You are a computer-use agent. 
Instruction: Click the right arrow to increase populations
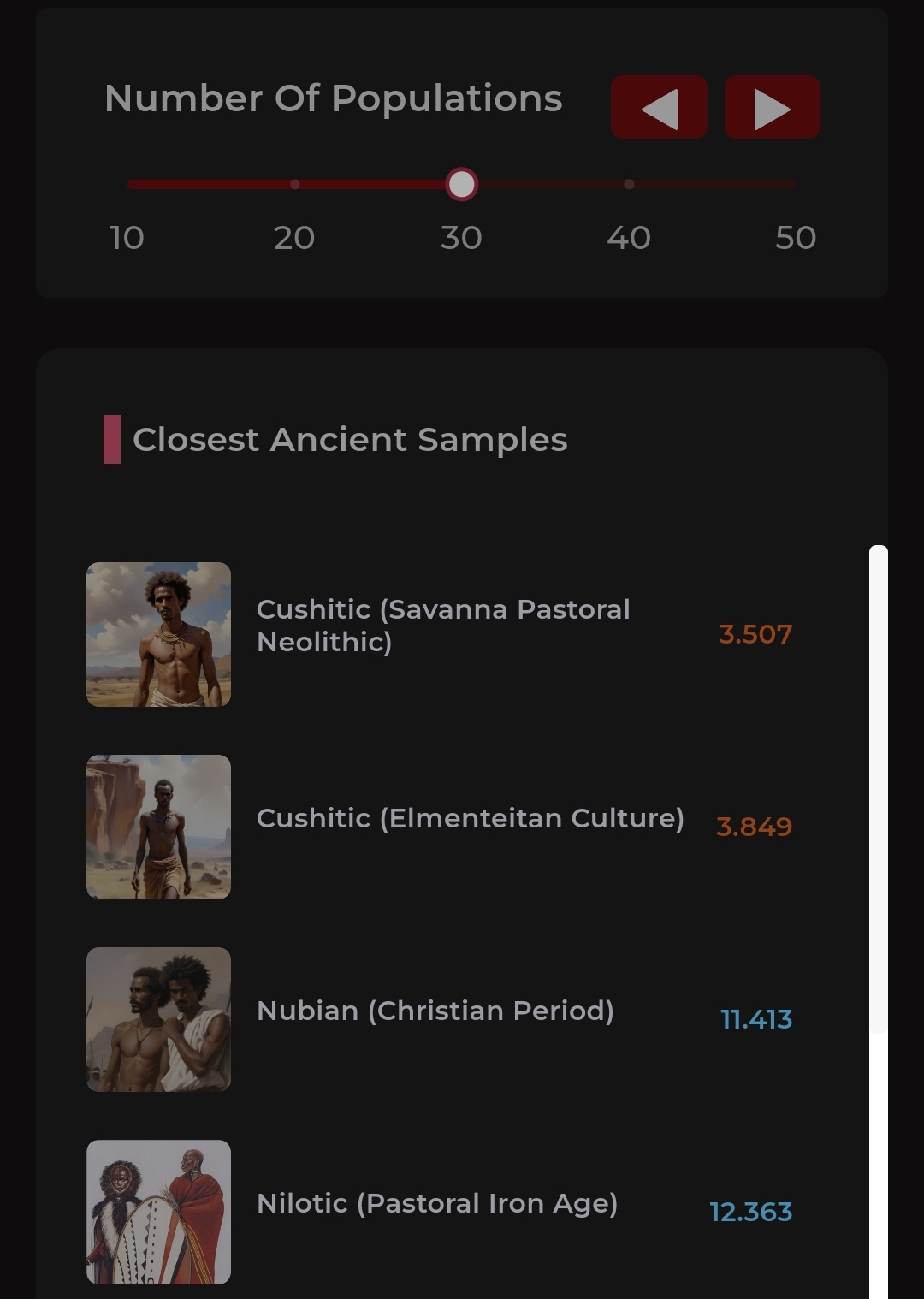click(x=772, y=107)
